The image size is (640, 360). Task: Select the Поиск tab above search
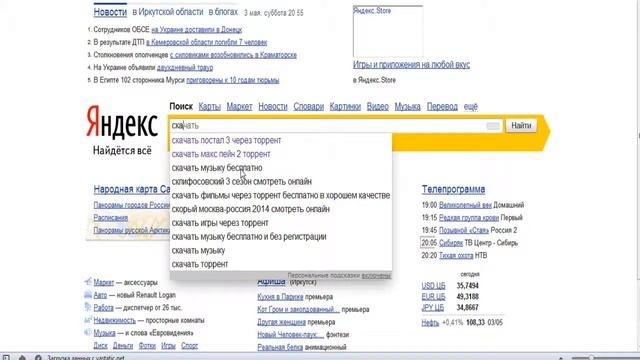[x=181, y=107]
